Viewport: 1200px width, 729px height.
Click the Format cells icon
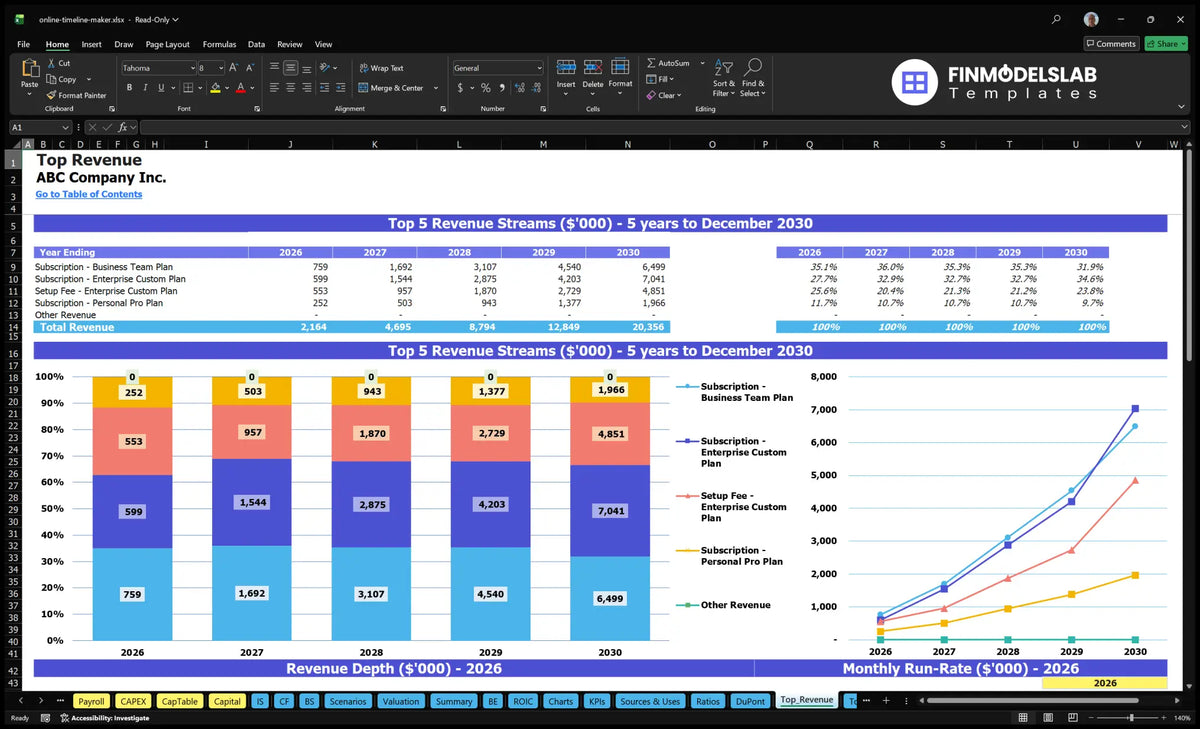click(x=620, y=67)
